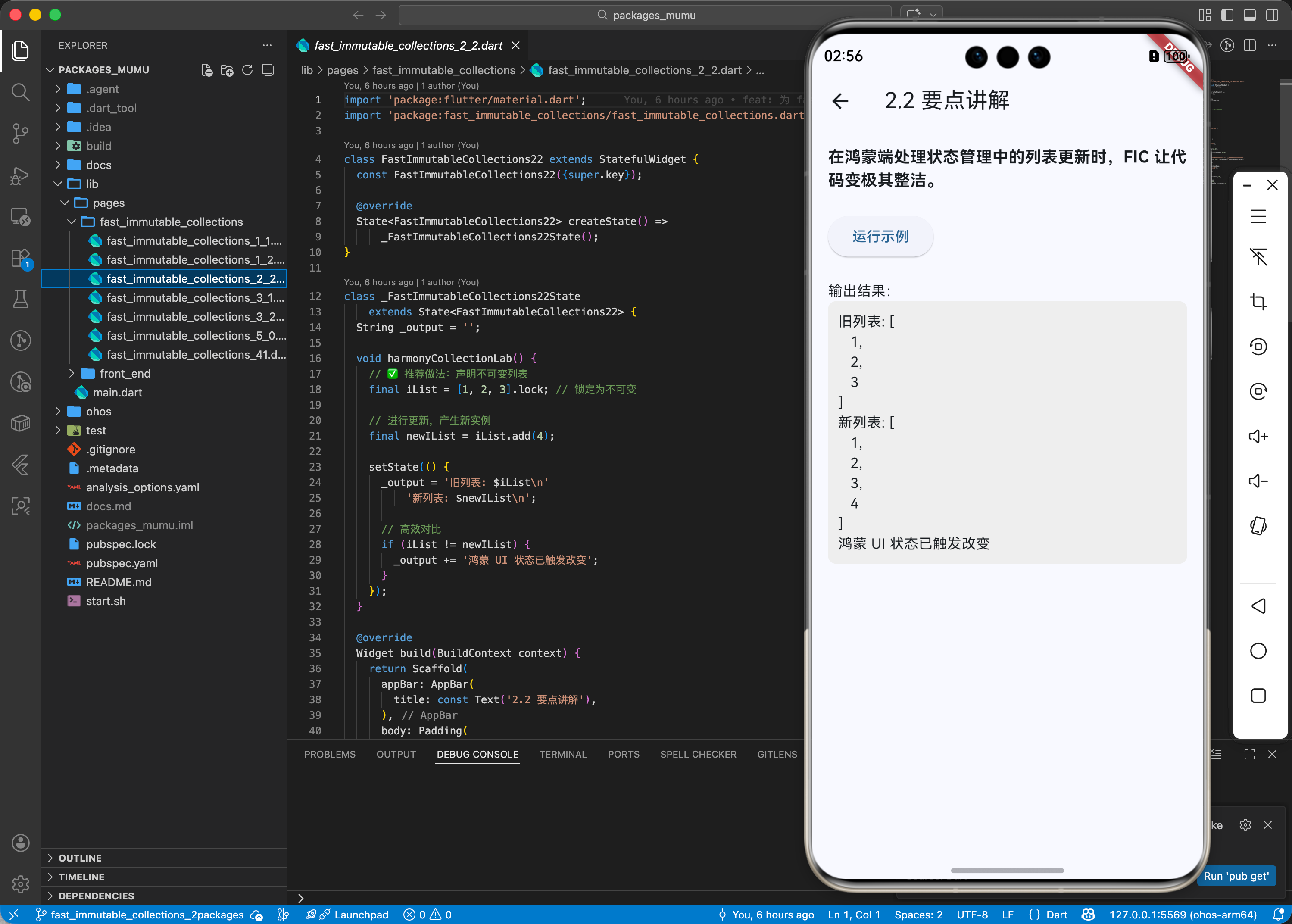Toggle primary sidebar layout icon in title bar

(1227, 16)
